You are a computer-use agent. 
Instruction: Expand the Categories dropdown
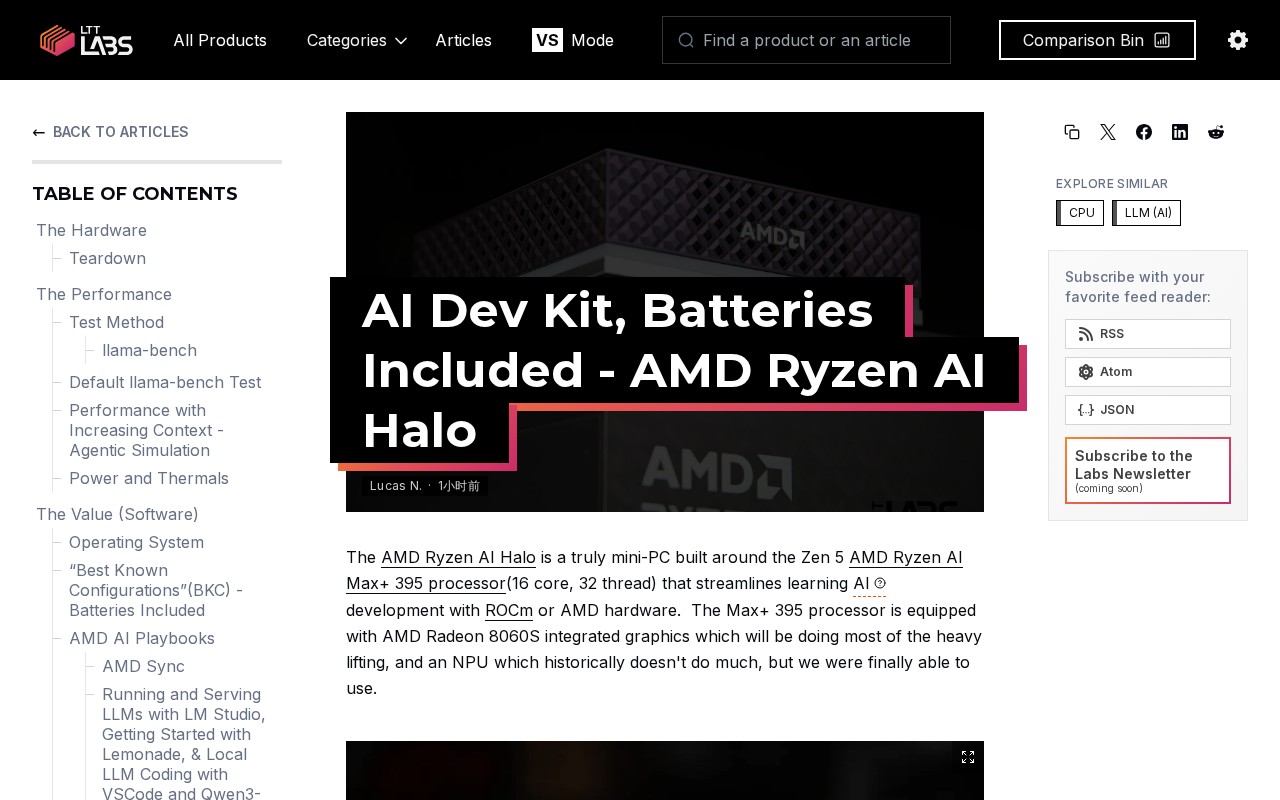point(357,40)
